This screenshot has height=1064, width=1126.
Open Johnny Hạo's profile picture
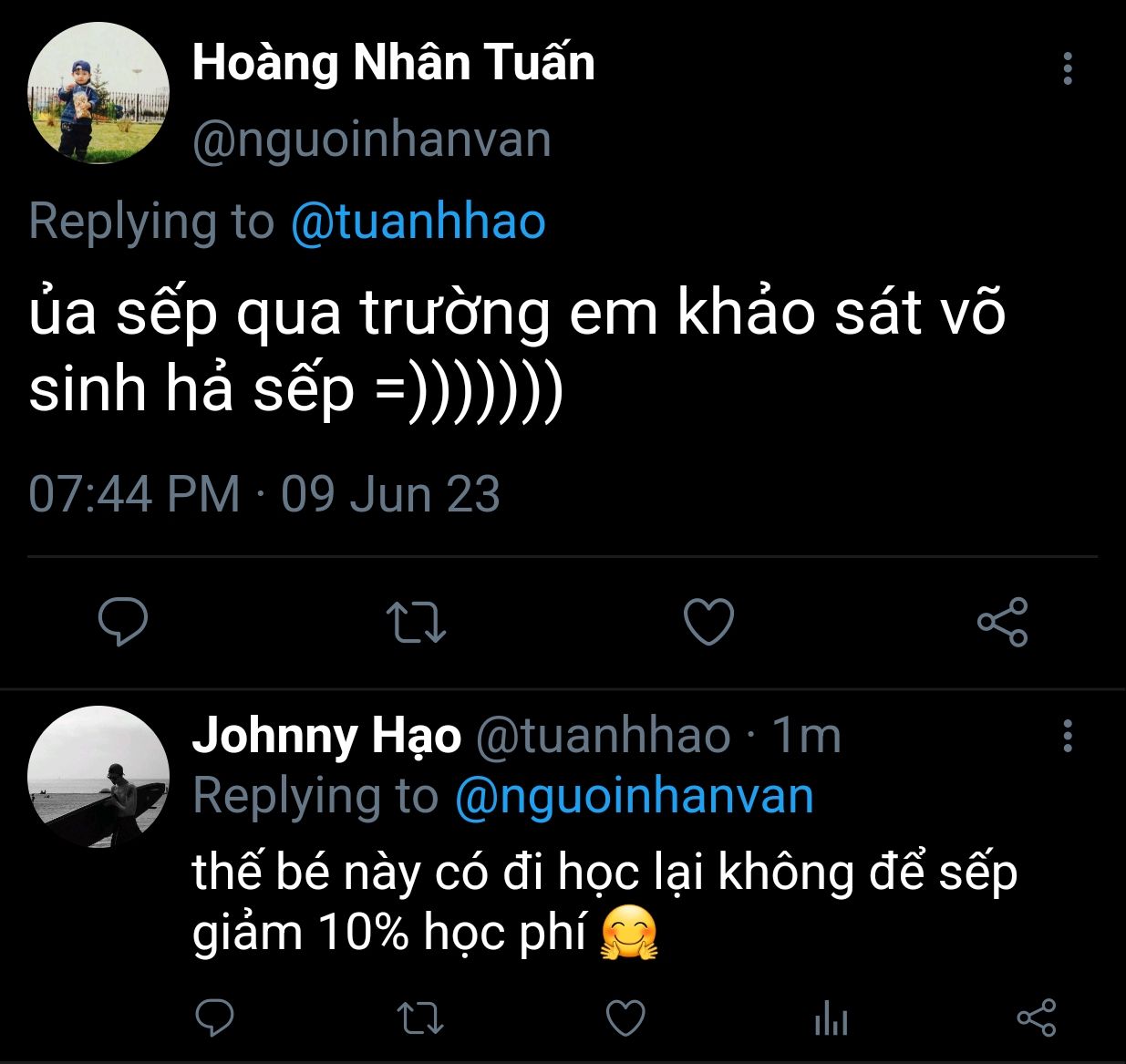click(x=98, y=777)
